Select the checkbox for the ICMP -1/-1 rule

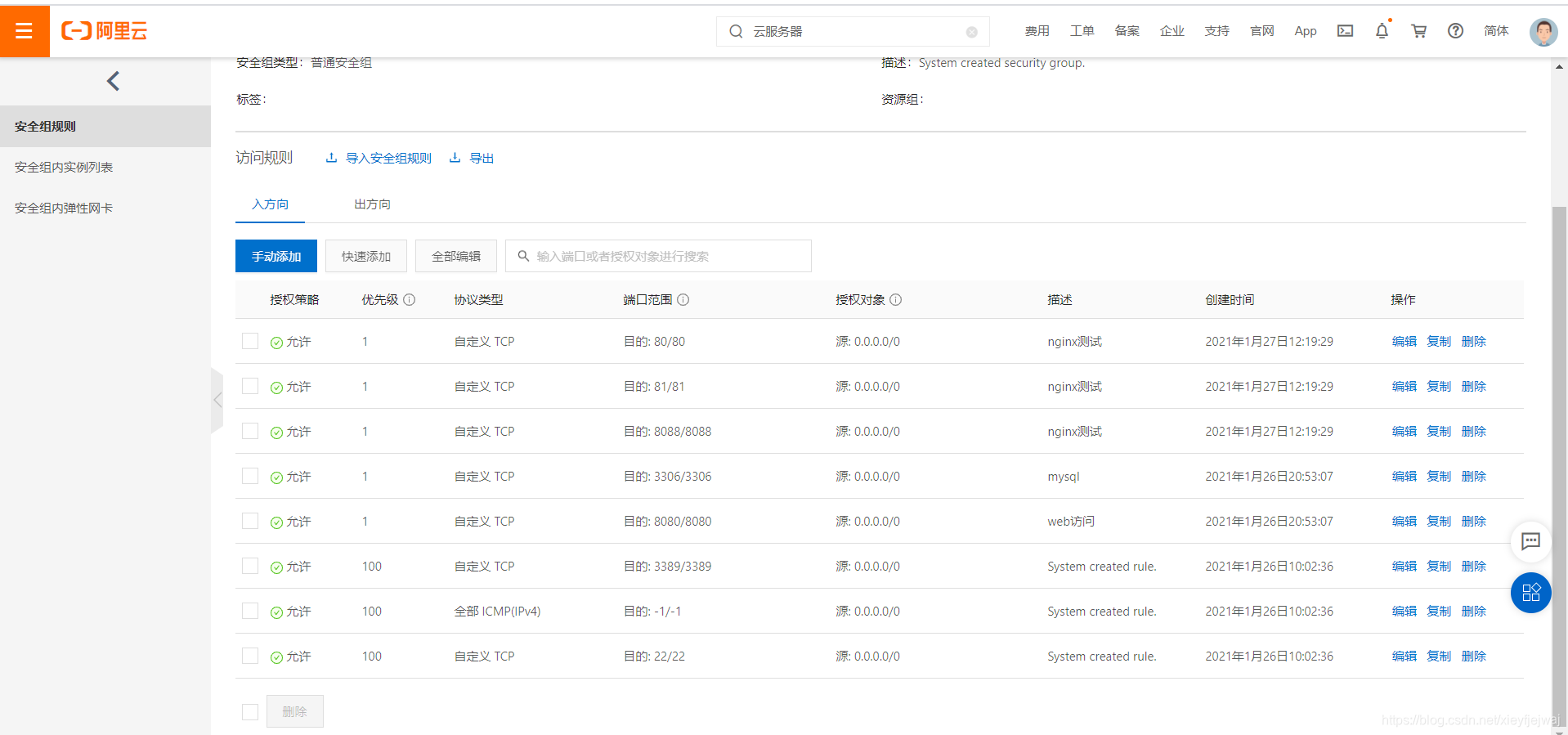point(250,611)
